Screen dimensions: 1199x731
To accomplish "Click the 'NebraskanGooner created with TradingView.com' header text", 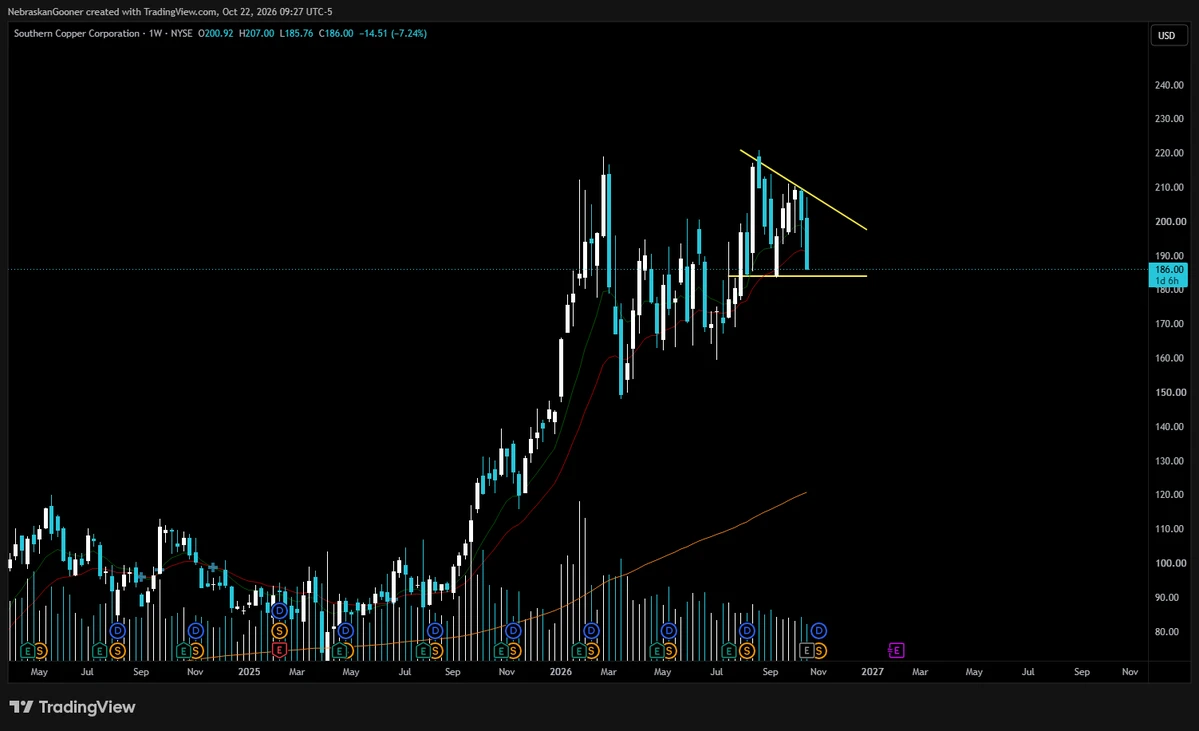I will (112, 11).
